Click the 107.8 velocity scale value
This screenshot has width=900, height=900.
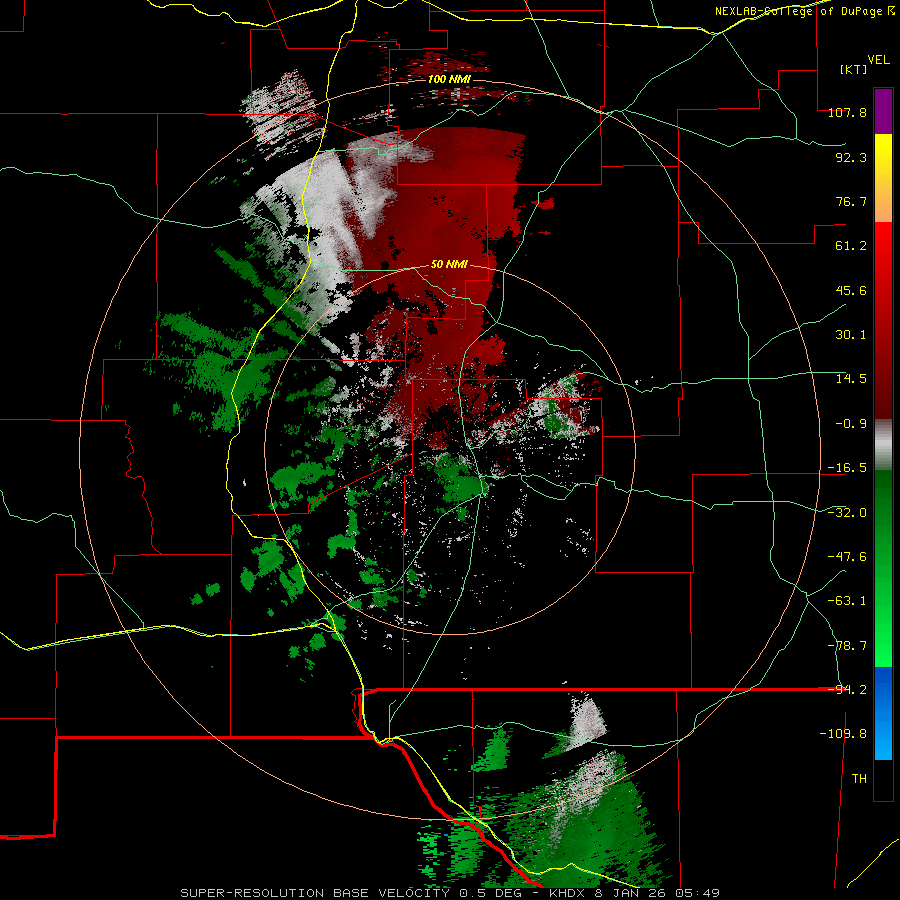(x=847, y=113)
